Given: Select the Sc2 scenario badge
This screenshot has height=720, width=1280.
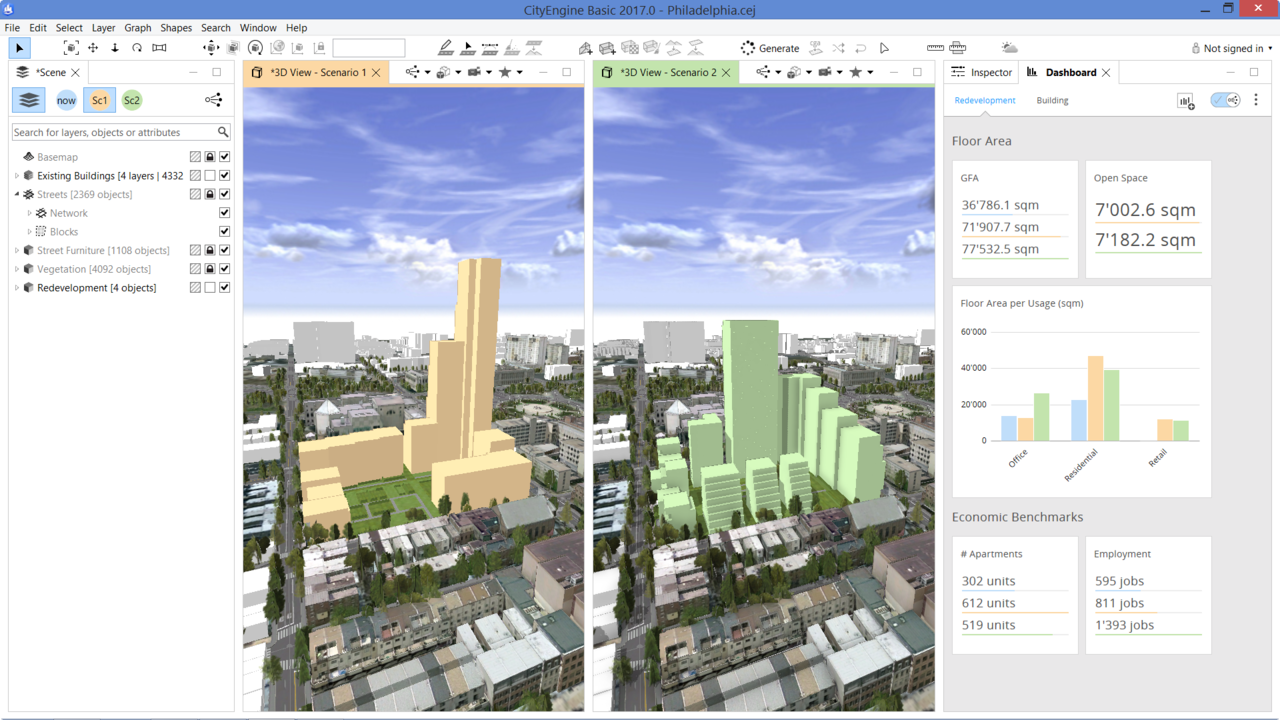Looking at the screenshot, I should point(132,100).
